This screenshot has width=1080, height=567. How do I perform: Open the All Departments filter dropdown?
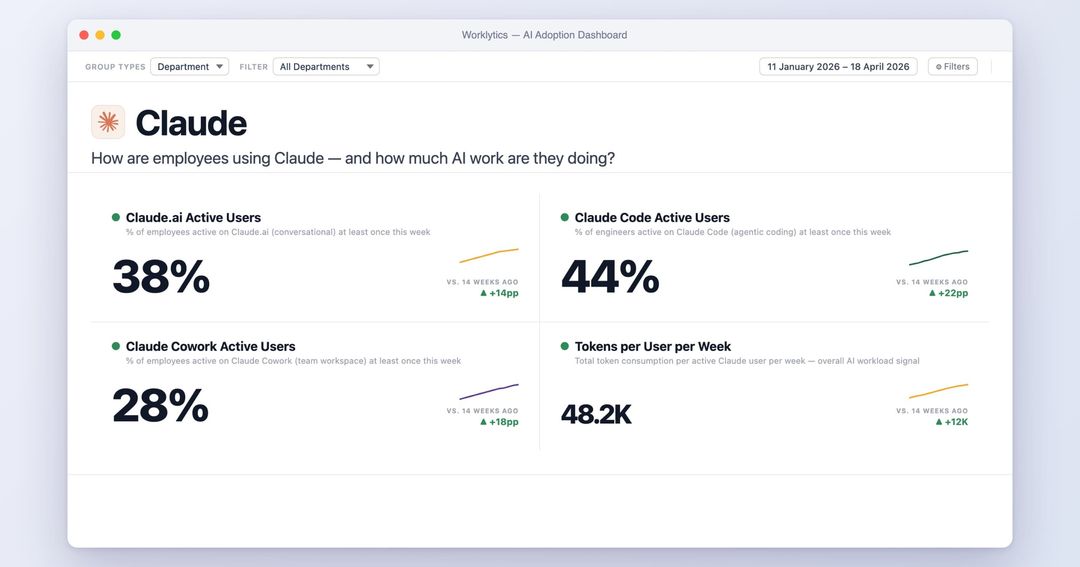[326, 67]
